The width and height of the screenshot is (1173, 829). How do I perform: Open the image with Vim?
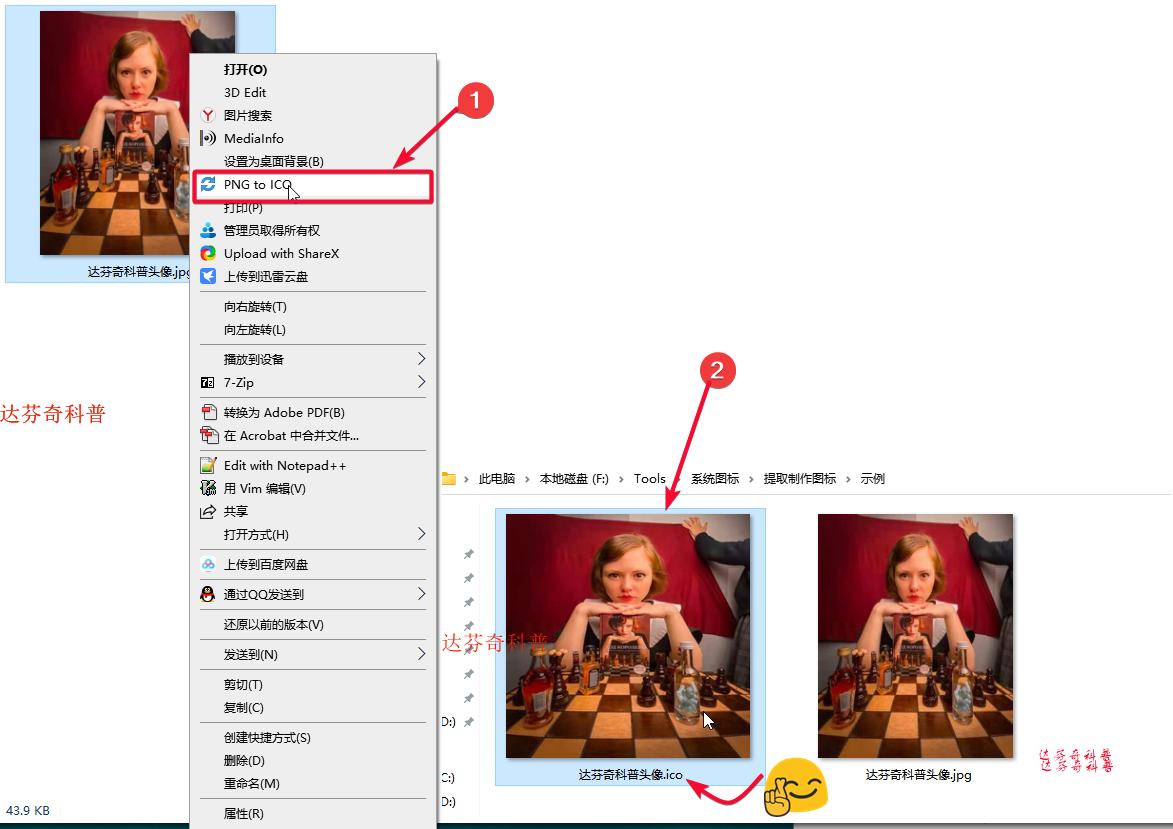coord(209,488)
